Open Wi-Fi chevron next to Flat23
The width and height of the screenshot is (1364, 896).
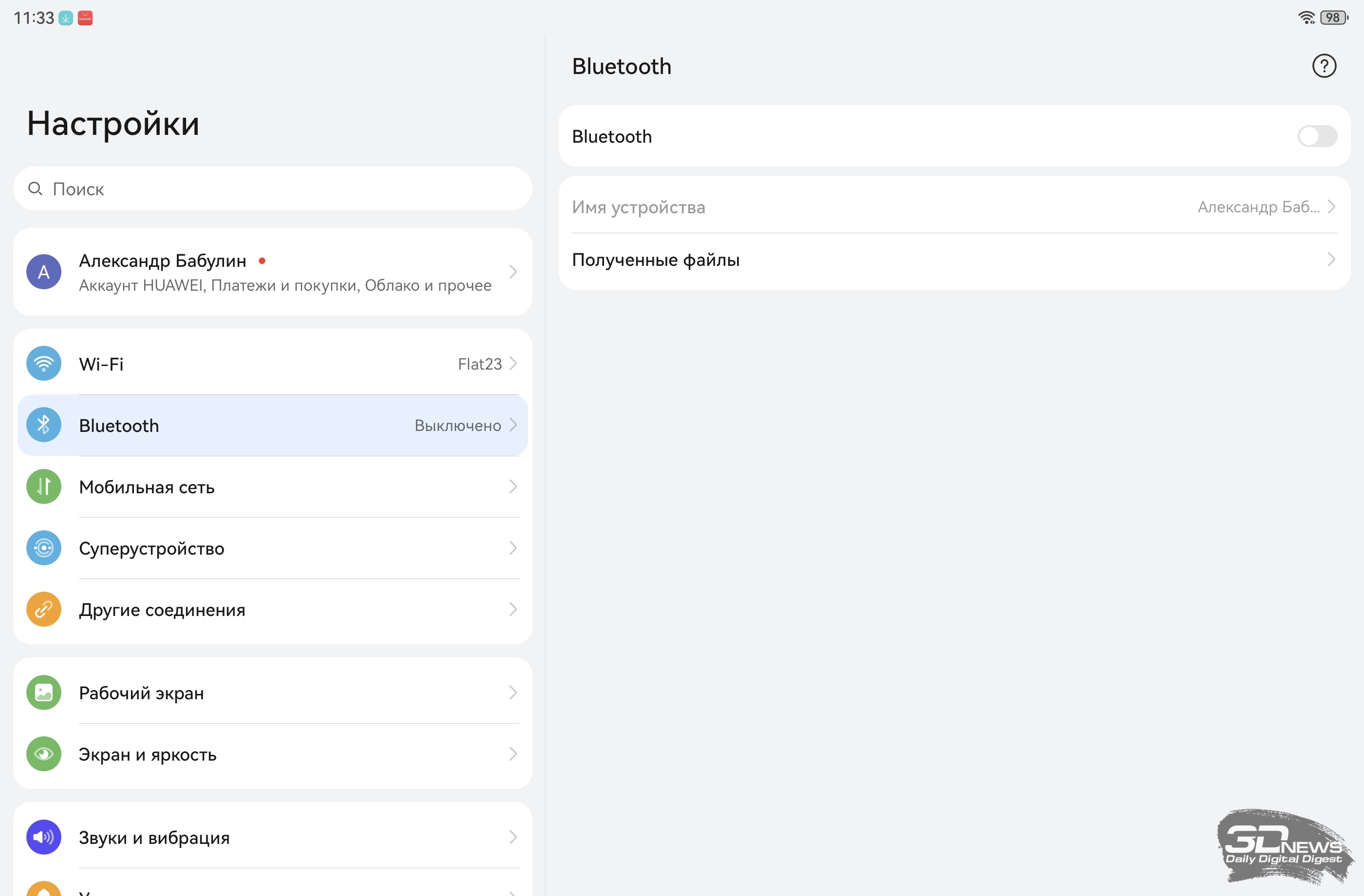click(x=513, y=364)
